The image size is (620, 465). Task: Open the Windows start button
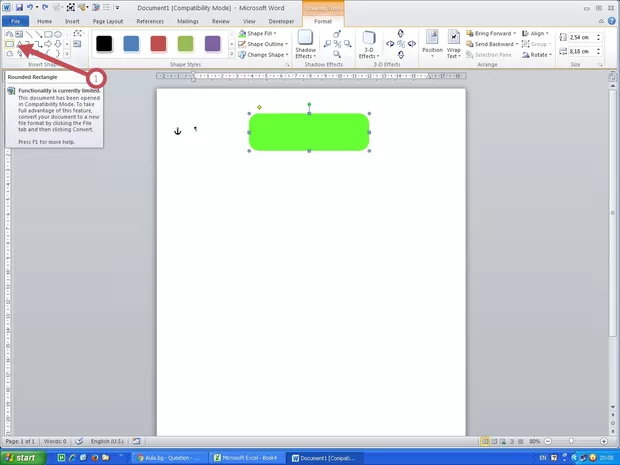22,458
